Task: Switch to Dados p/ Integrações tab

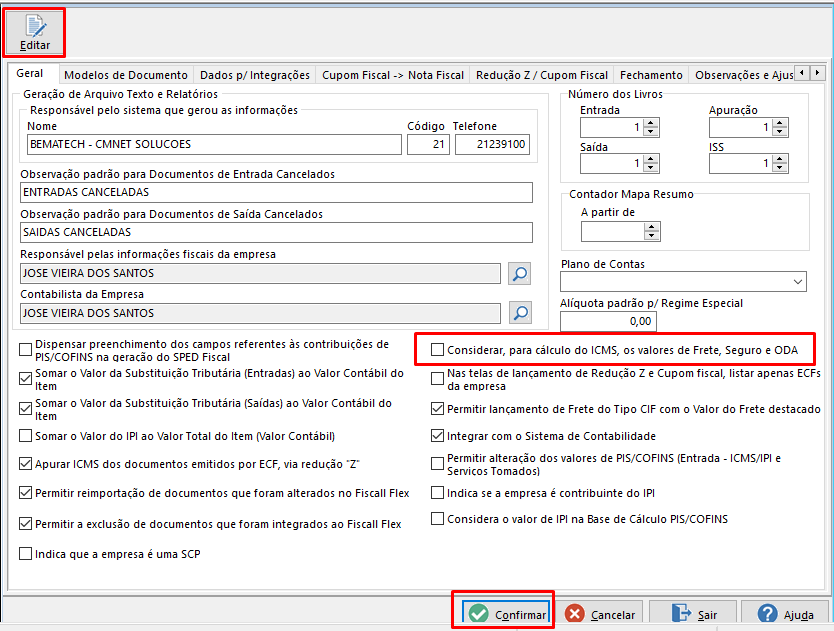Action: pyautogui.click(x=255, y=75)
